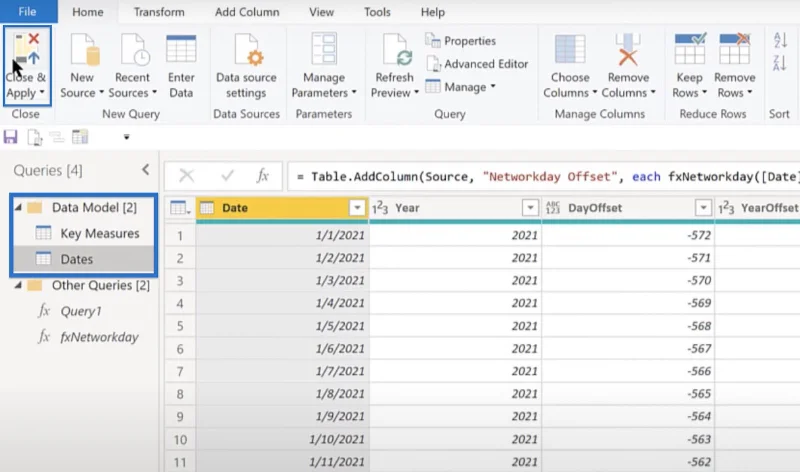Image resolution: width=800 pixels, height=472 pixels.
Task: Confirm formula with checkmark icon
Action: point(227,176)
